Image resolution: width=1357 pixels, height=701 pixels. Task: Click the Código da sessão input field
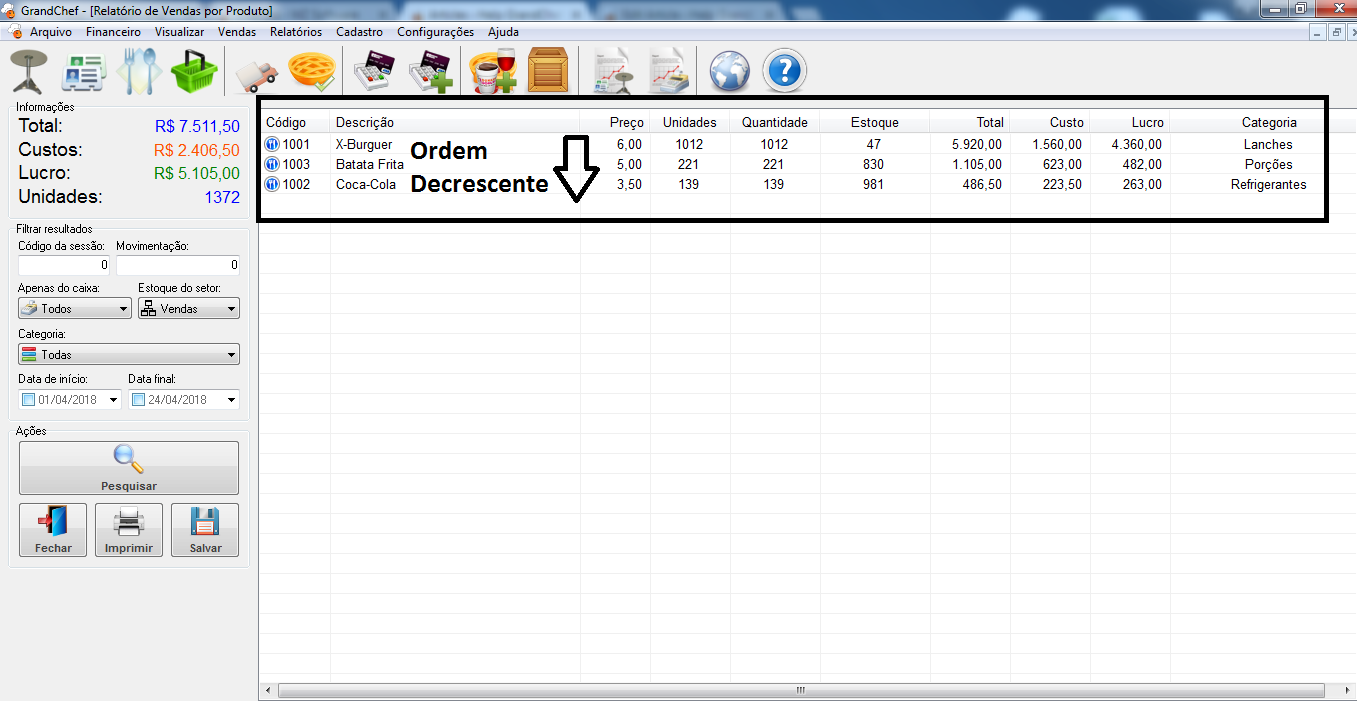(x=64, y=265)
